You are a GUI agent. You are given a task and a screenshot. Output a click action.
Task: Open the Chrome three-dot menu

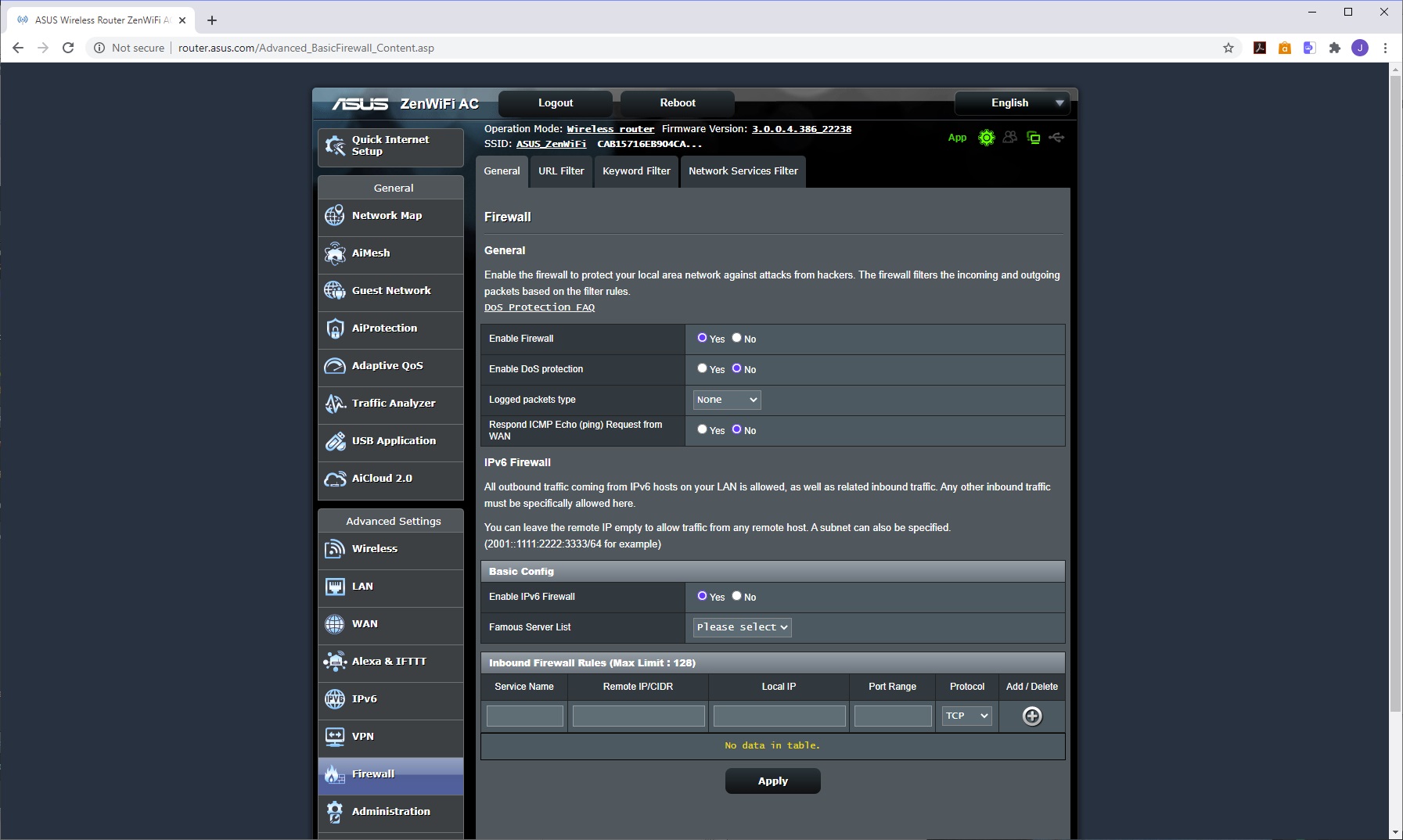pyautogui.click(x=1385, y=48)
